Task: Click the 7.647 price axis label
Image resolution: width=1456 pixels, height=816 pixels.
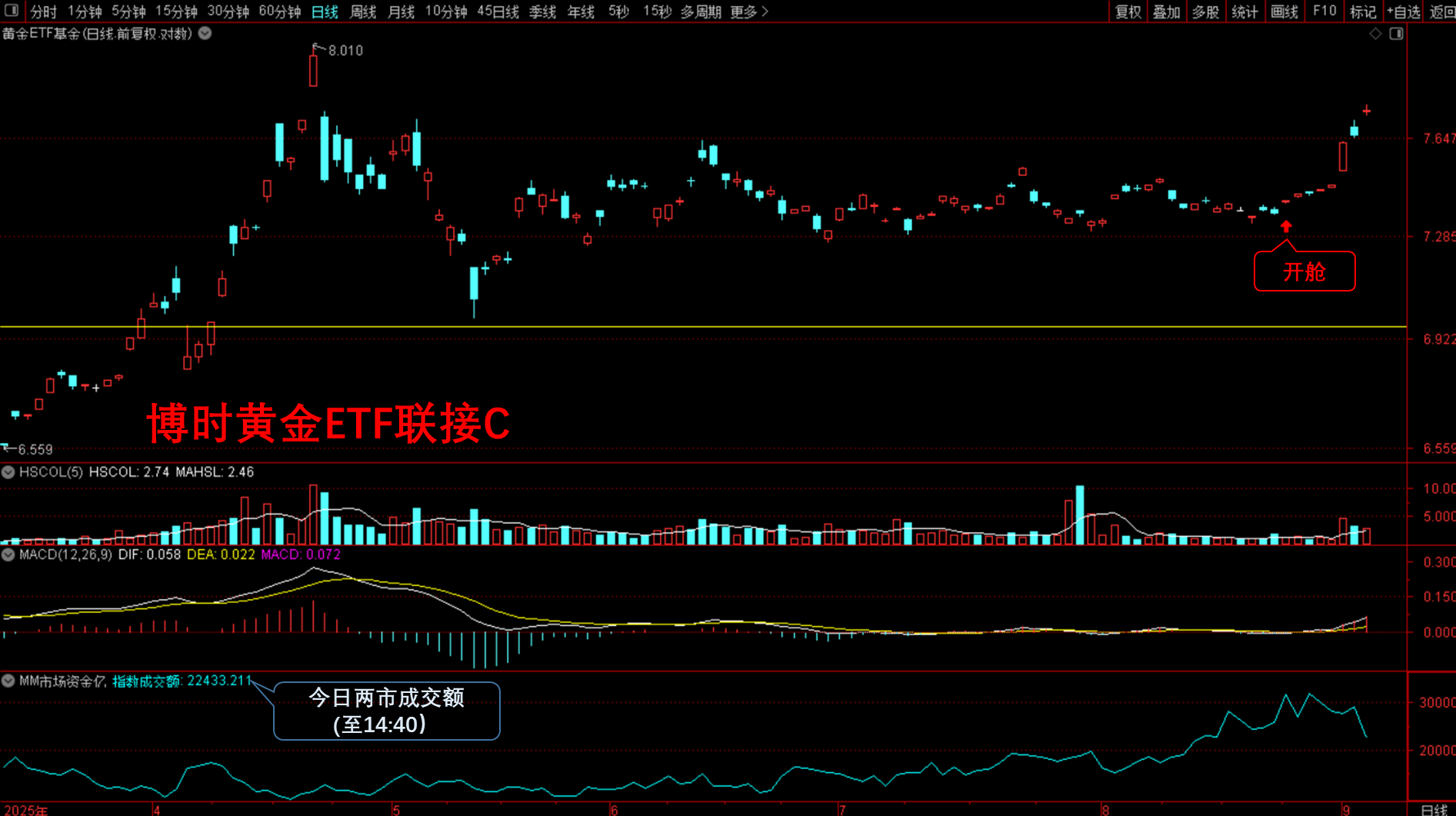Action: pos(1439,138)
